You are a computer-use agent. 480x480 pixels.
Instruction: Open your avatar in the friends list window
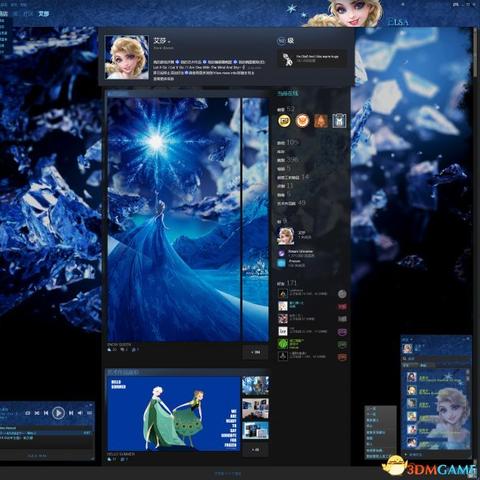(x=407, y=348)
